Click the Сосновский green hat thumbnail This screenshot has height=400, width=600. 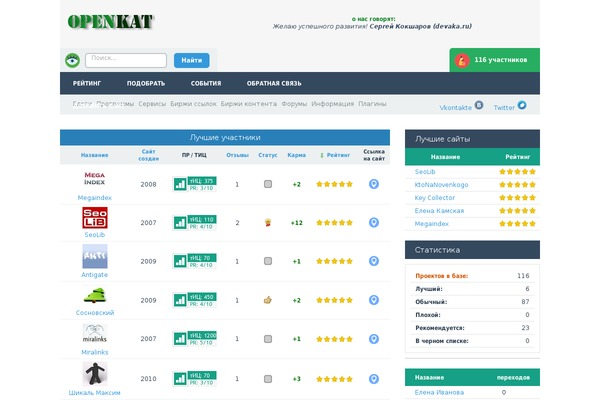click(x=95, y=295)
